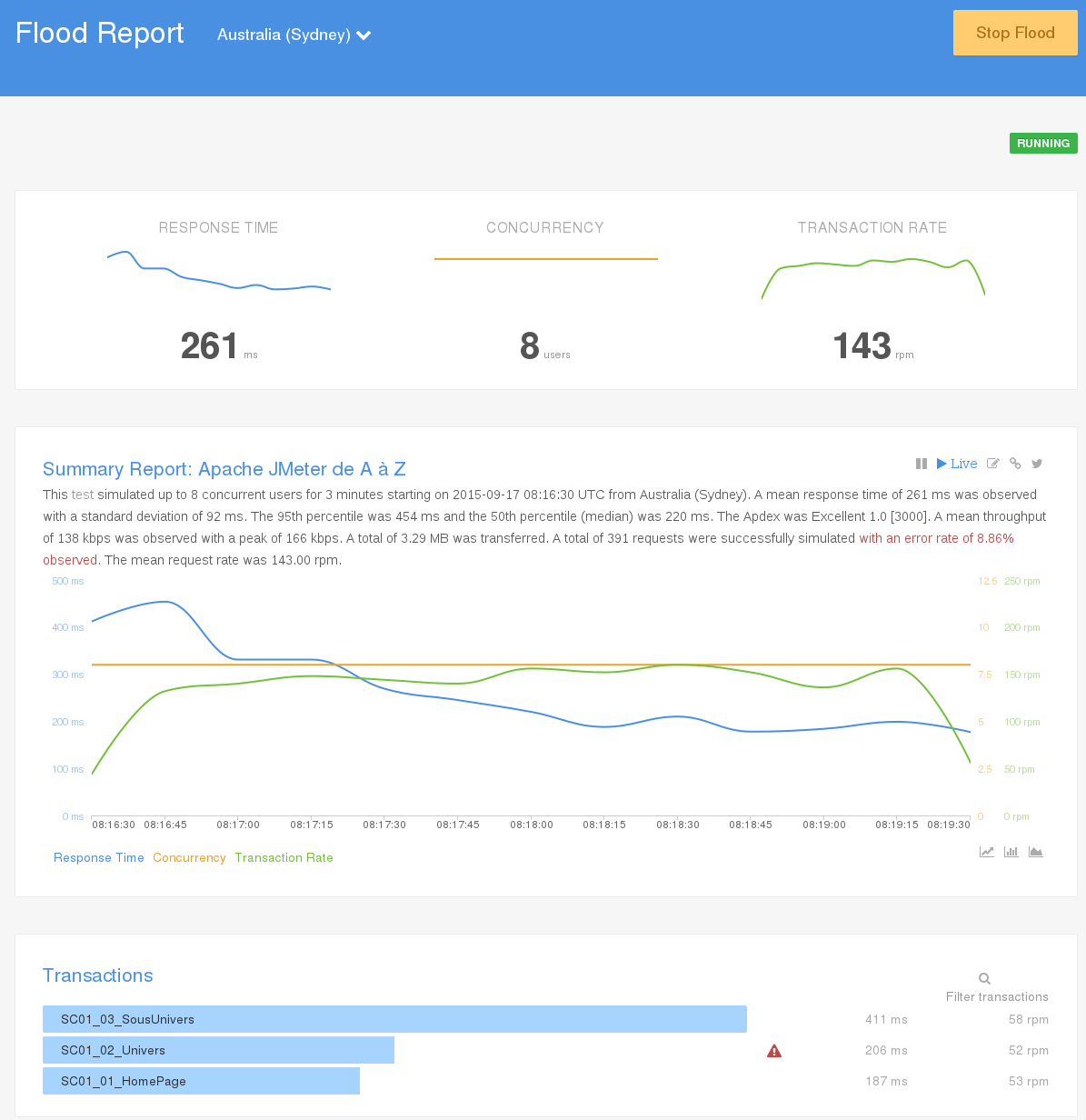Image resolution: width=1086 pixels, height=1120 pixels.
Task: Share the report on Twitter
Action: pos(1037,464)
